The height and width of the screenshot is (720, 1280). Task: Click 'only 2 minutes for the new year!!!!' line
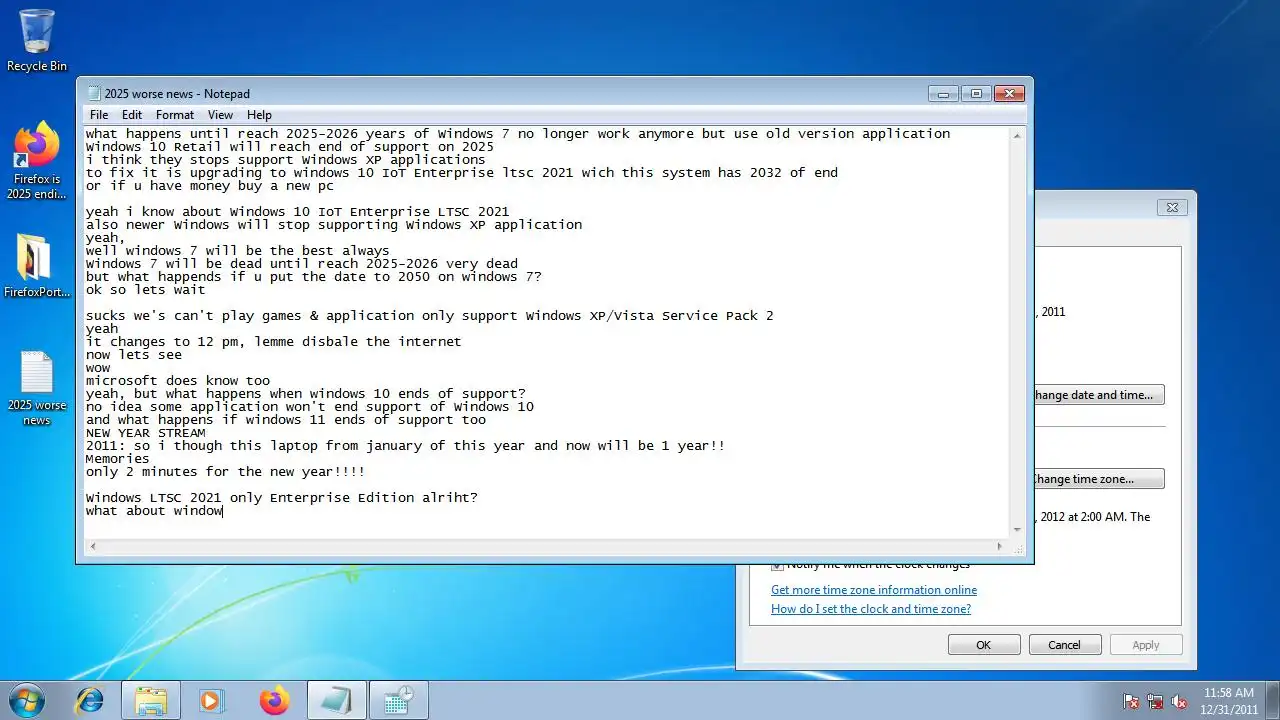(x=225, y=472)
